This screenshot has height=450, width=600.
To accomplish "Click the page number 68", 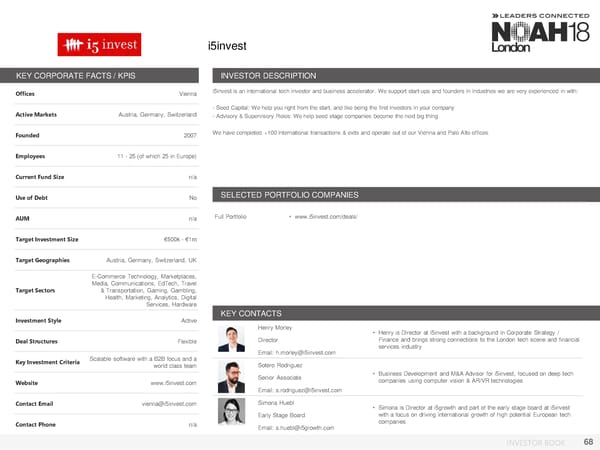I will [x=588, y=441].
